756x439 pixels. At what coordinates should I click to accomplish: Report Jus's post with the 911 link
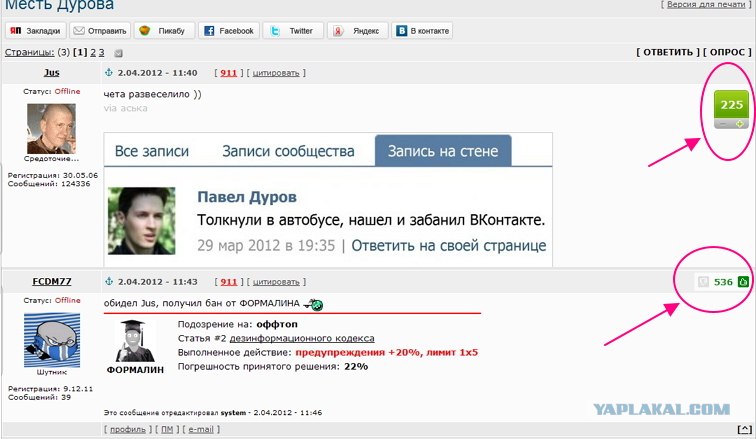tap(229, 73)
